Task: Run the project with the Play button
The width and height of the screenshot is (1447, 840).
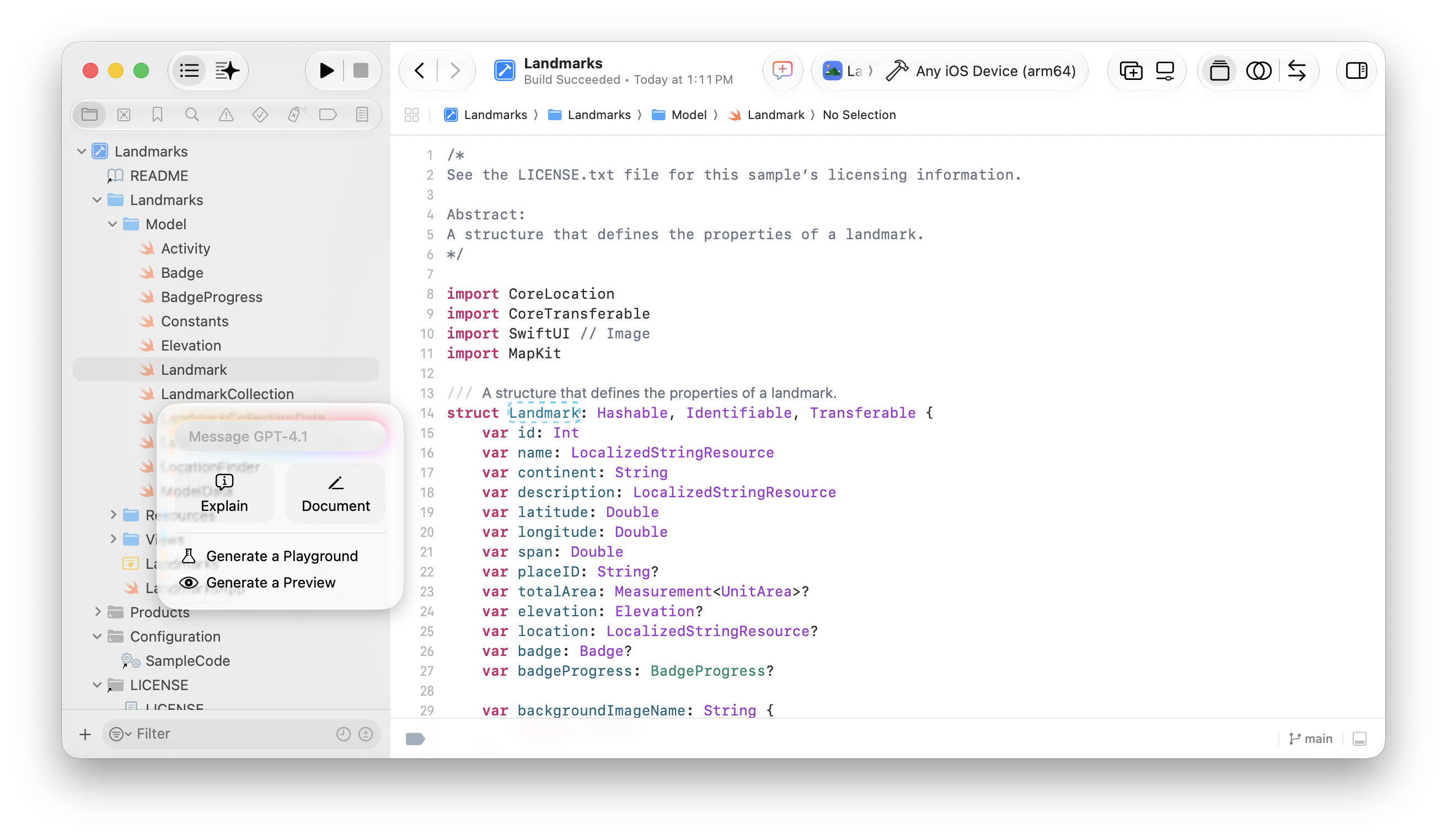Action: [x=326, y=71]
